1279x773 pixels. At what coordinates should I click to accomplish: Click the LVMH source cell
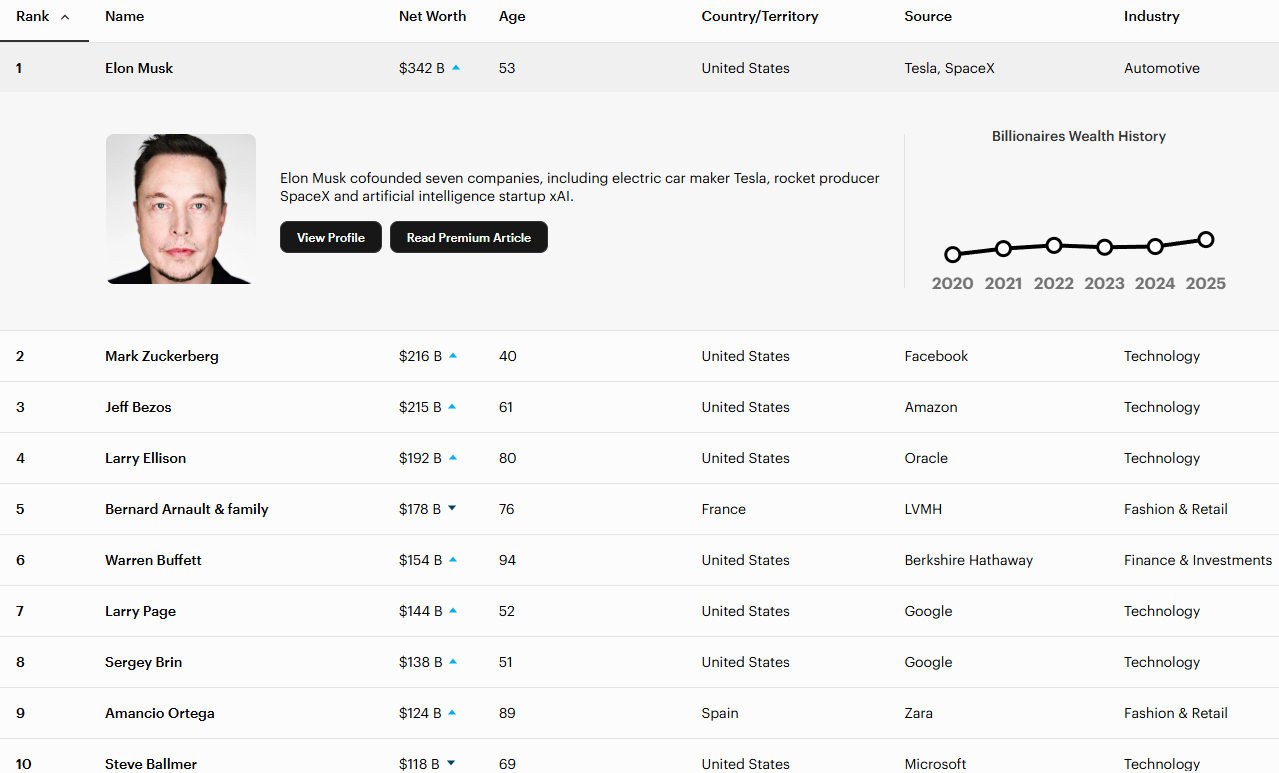pyautogui.click(x=923, y=509)
